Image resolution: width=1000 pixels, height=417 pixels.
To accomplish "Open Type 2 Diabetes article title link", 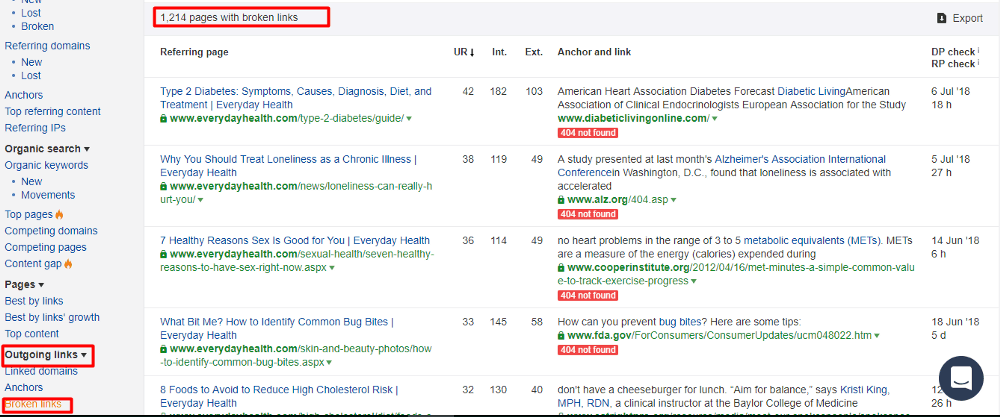I will (295, 98).
